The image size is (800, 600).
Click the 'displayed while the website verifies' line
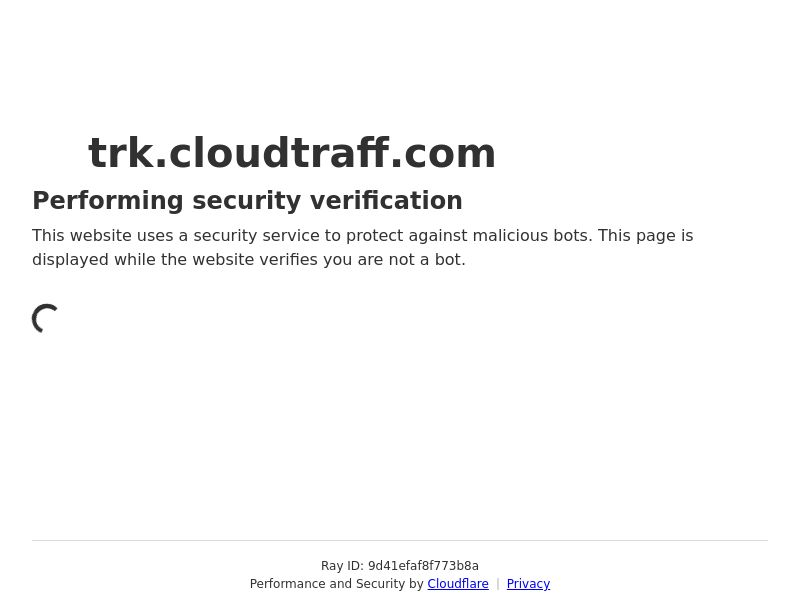click(x=249, y=260)
